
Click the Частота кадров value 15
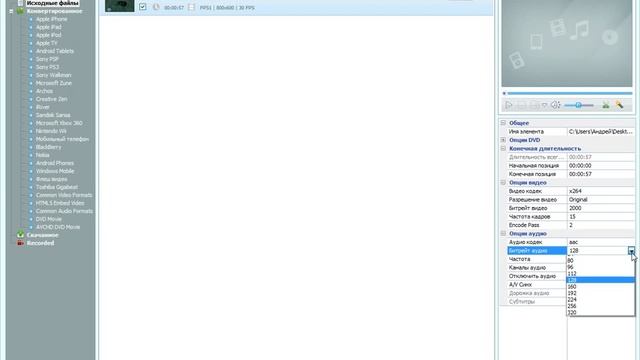601,217
